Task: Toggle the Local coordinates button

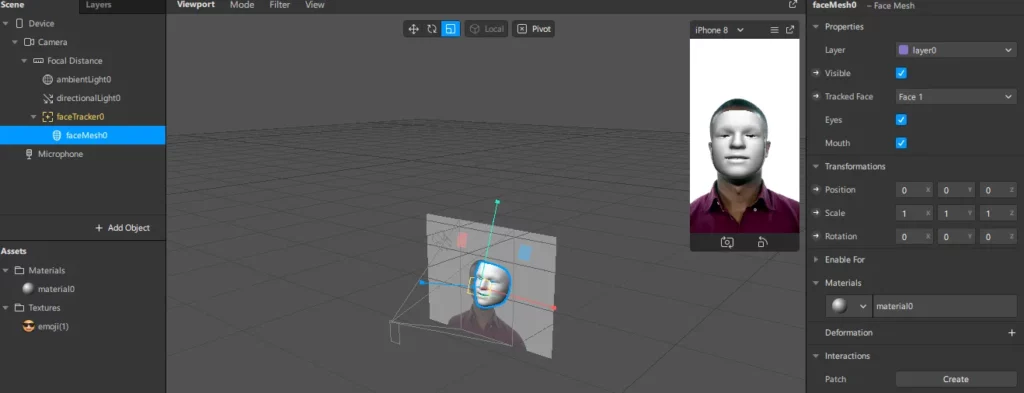Action: (x=487, y=29)
